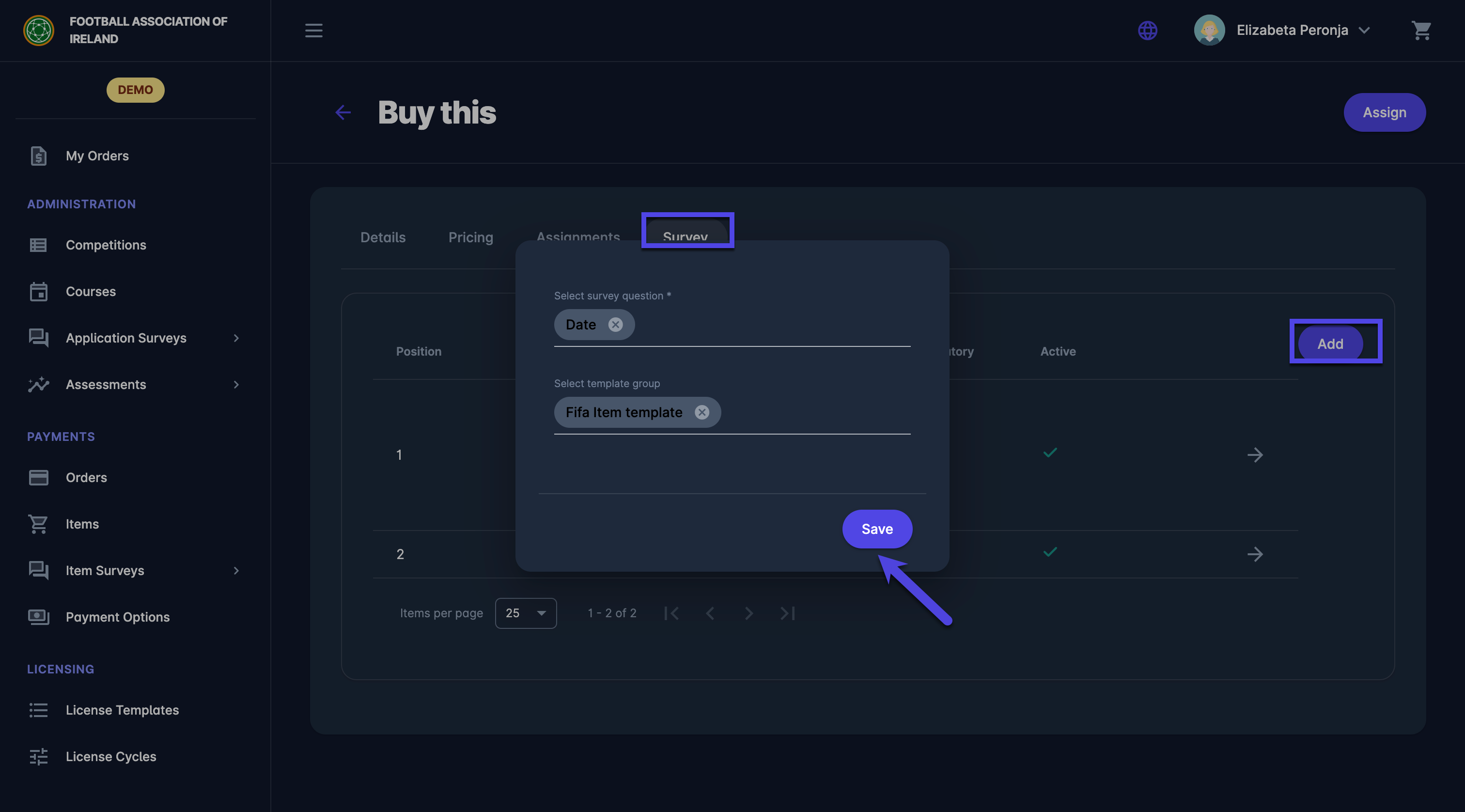Switch to the Details tab

(383, 237)
